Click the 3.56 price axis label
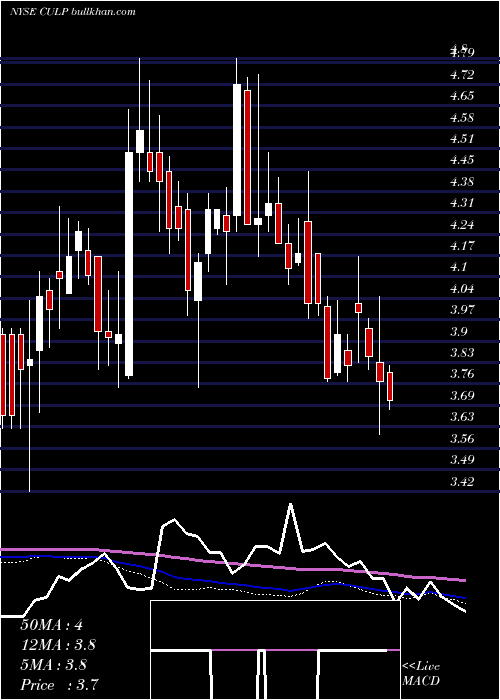Screen dimensions: 500x700 pyautogui.click(x=462, y=438)
